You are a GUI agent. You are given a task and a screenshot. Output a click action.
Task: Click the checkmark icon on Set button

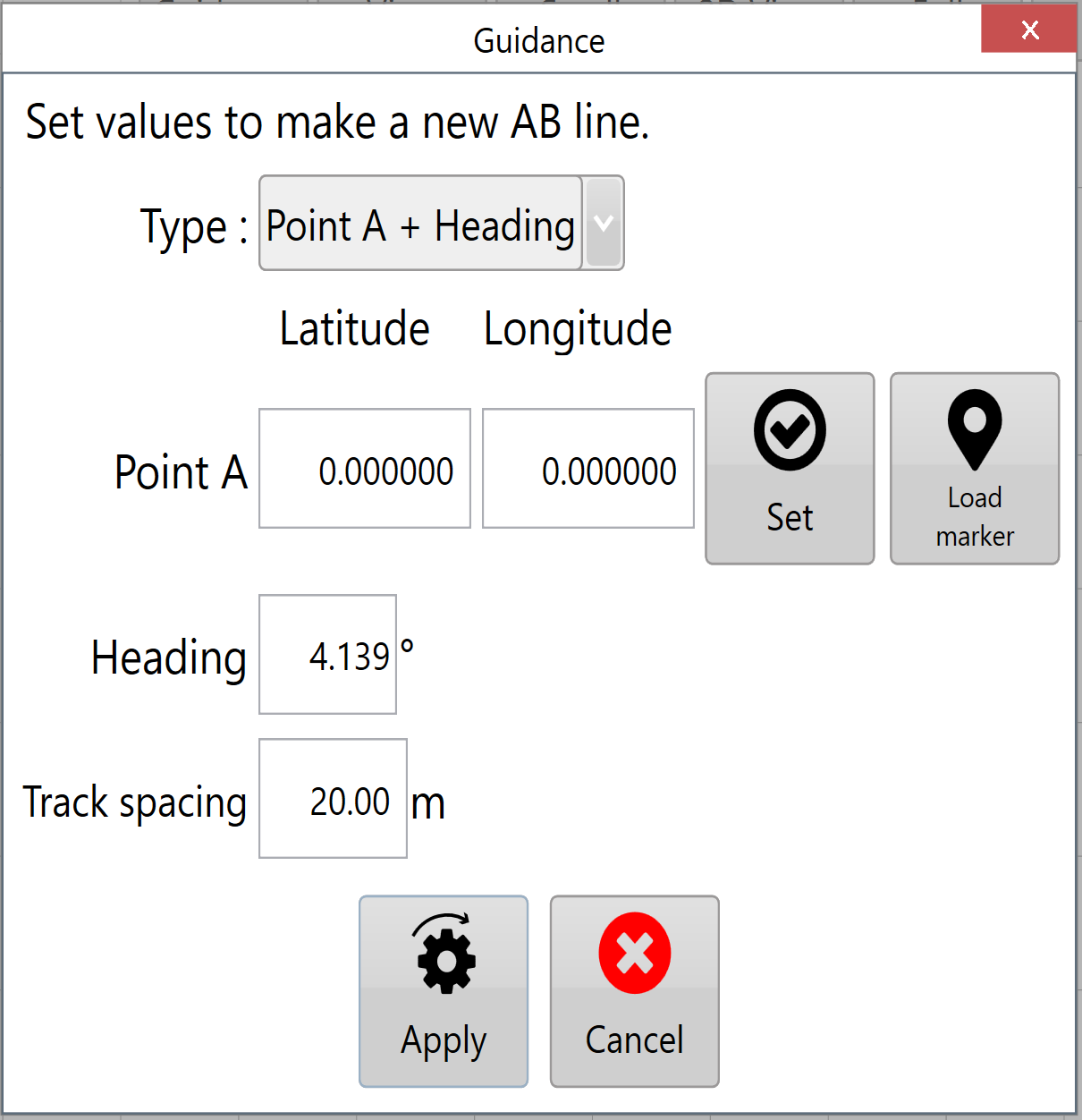[790, 430]
